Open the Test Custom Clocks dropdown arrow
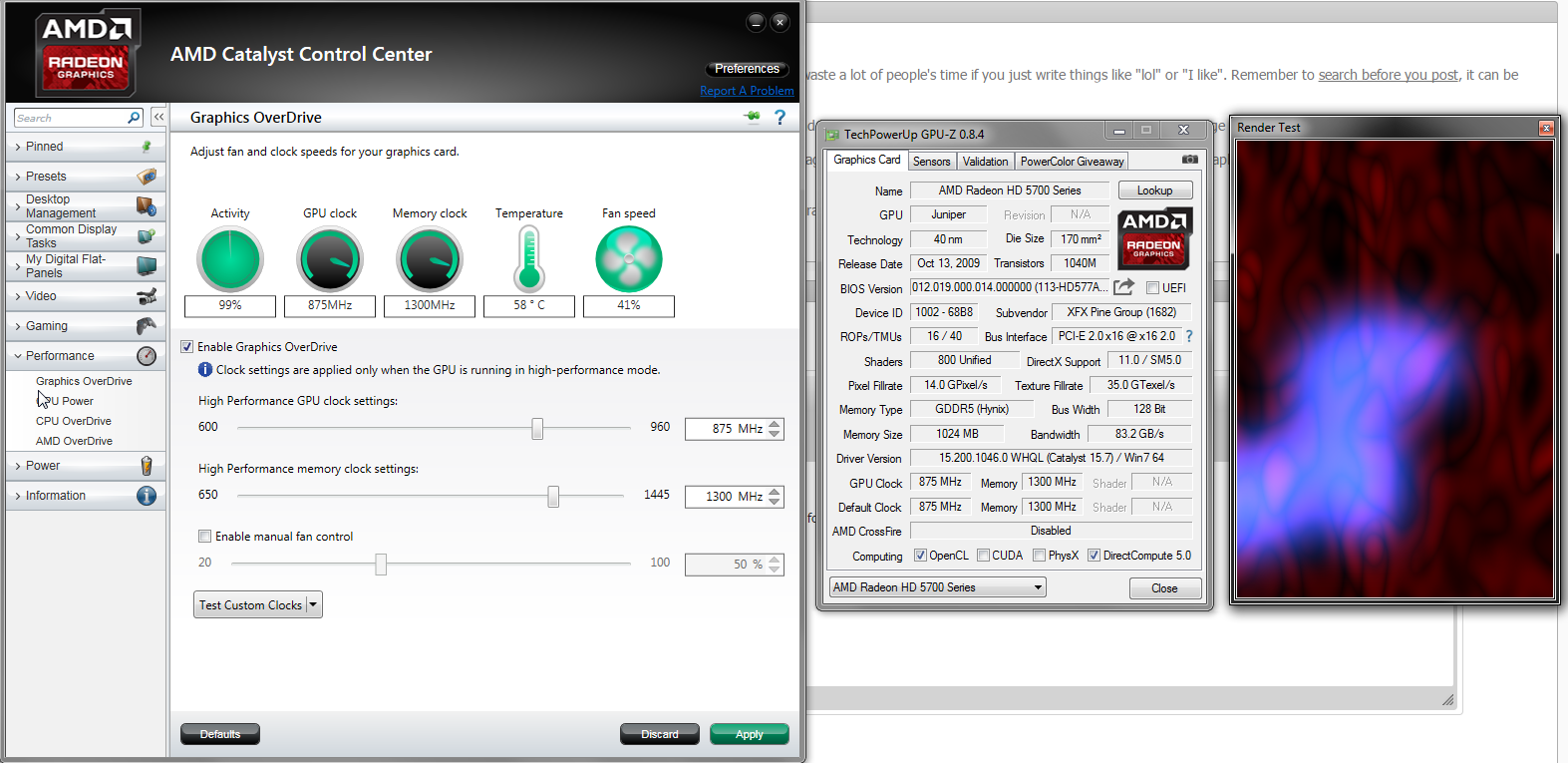1568x763 pixels. pyautogui.click(x=313, y=604)
